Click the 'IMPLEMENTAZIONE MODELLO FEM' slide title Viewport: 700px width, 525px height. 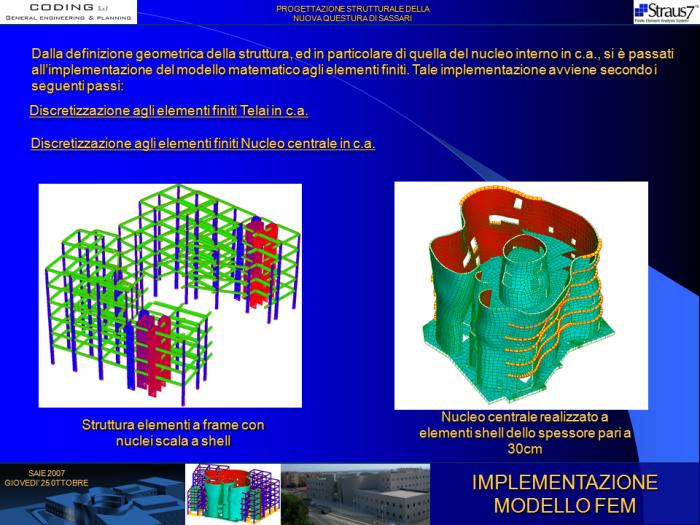(x=564, y=494)
